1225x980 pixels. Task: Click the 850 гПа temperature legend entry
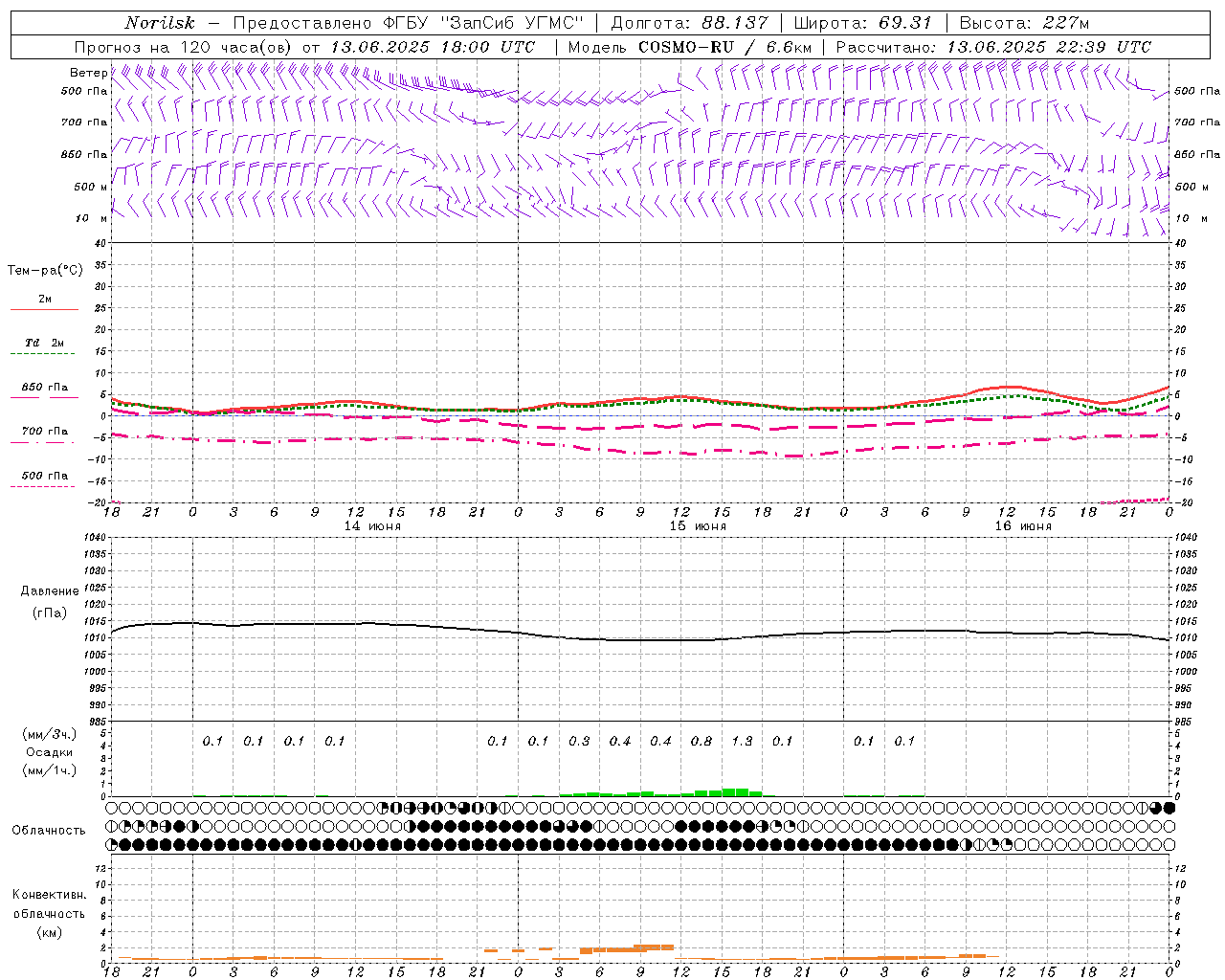click(x=44, y=388)
